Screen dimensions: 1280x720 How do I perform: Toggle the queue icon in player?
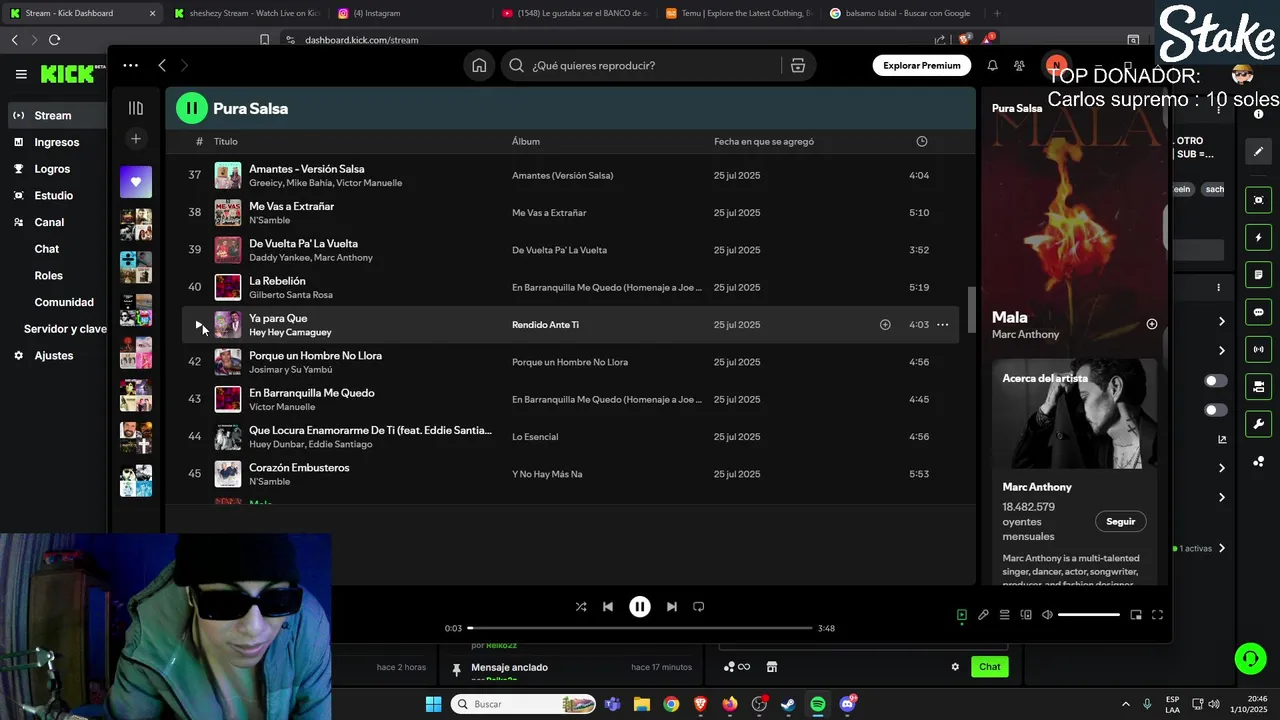pyautogui.click(x=1005, y=615)
